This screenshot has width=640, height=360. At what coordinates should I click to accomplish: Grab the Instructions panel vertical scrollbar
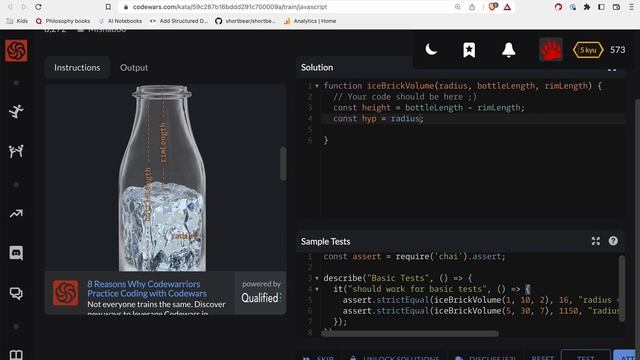click(283, 163)
